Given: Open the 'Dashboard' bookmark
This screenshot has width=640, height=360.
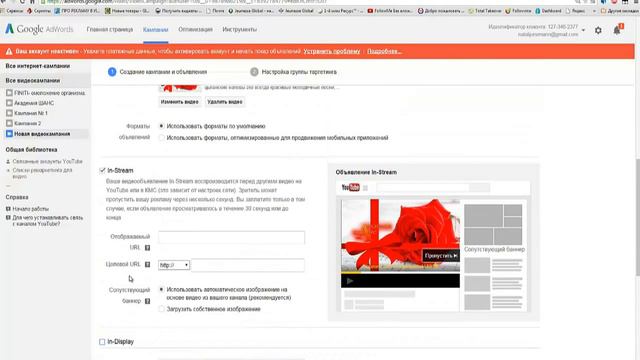Looking at the screenshot, I should click(x=549, y=11).
